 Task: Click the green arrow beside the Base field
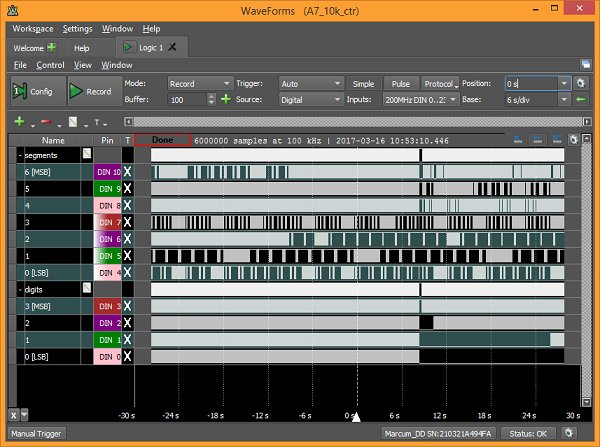pyautogui.click(x=581, y=100)
